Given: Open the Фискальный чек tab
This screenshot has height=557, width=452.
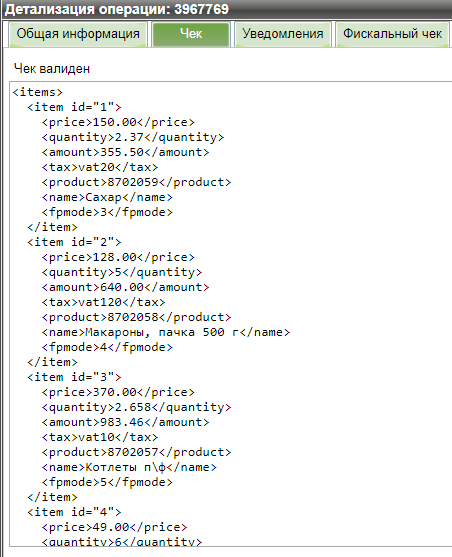Looking at the screenshot, I should click(x=392, y=34).
